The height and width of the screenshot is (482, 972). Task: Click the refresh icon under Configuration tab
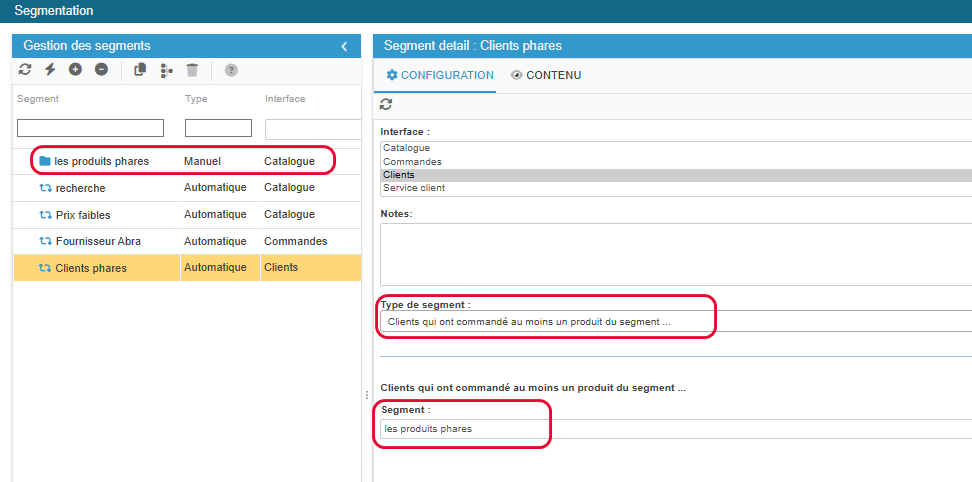pyautogui.click(x=386, y=104)
